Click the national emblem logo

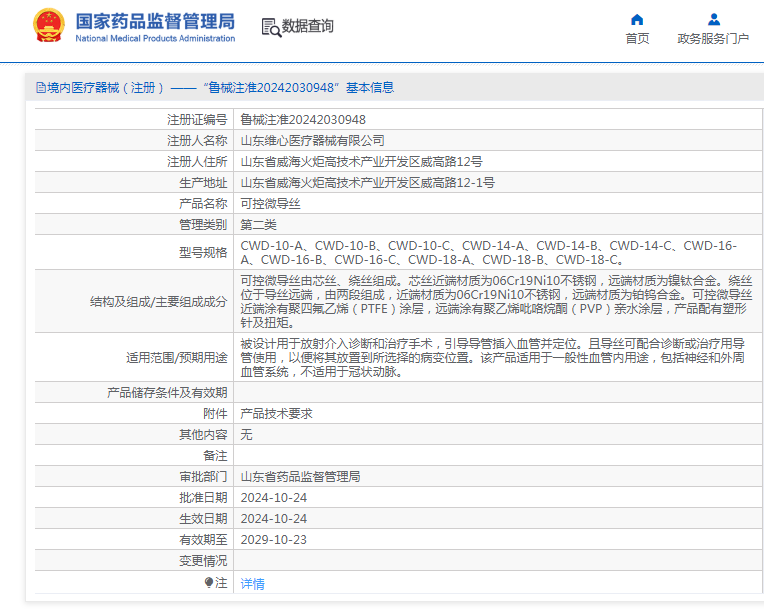(48, 25)
